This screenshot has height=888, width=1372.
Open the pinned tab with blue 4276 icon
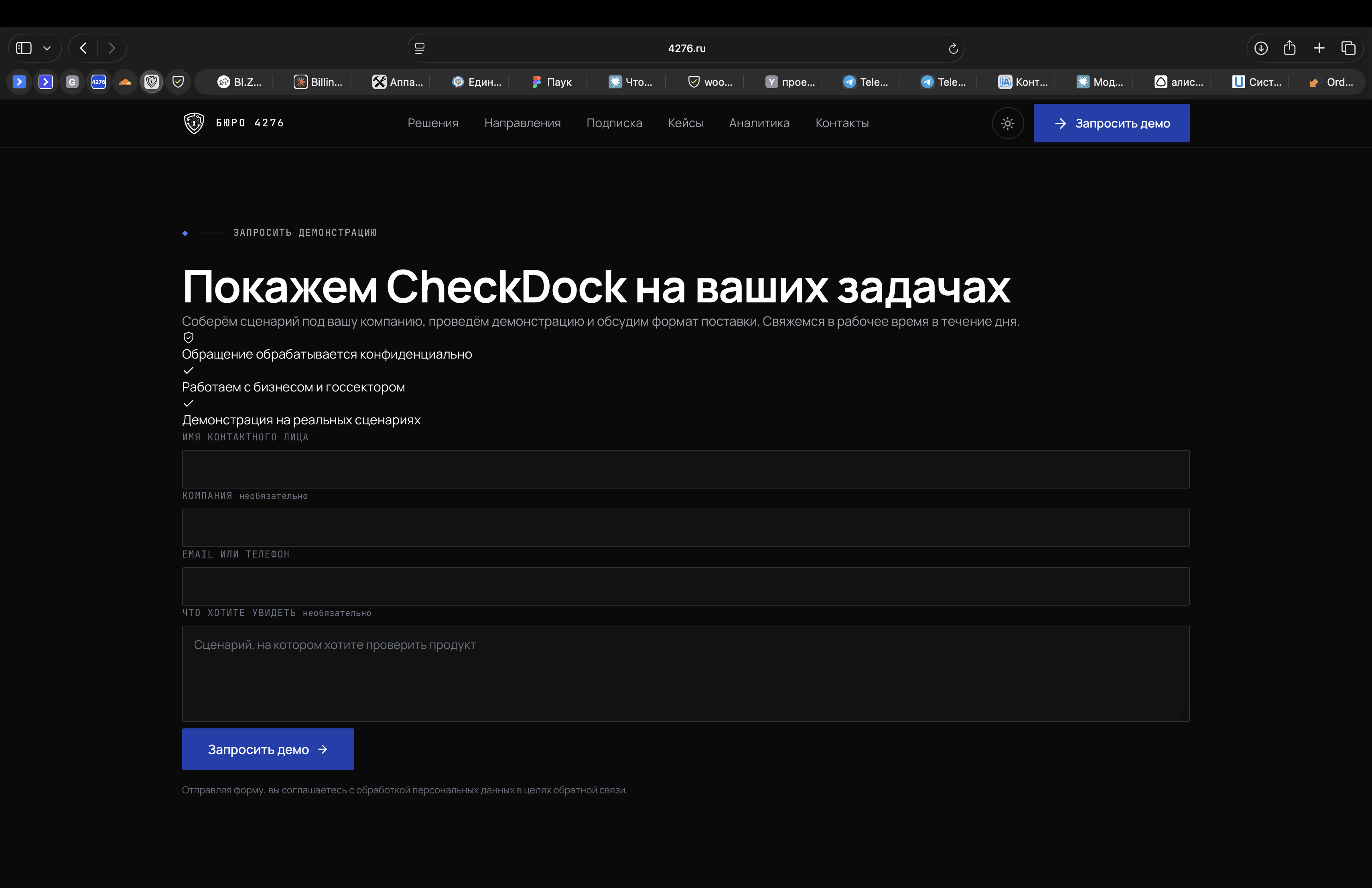coord(99,82)
